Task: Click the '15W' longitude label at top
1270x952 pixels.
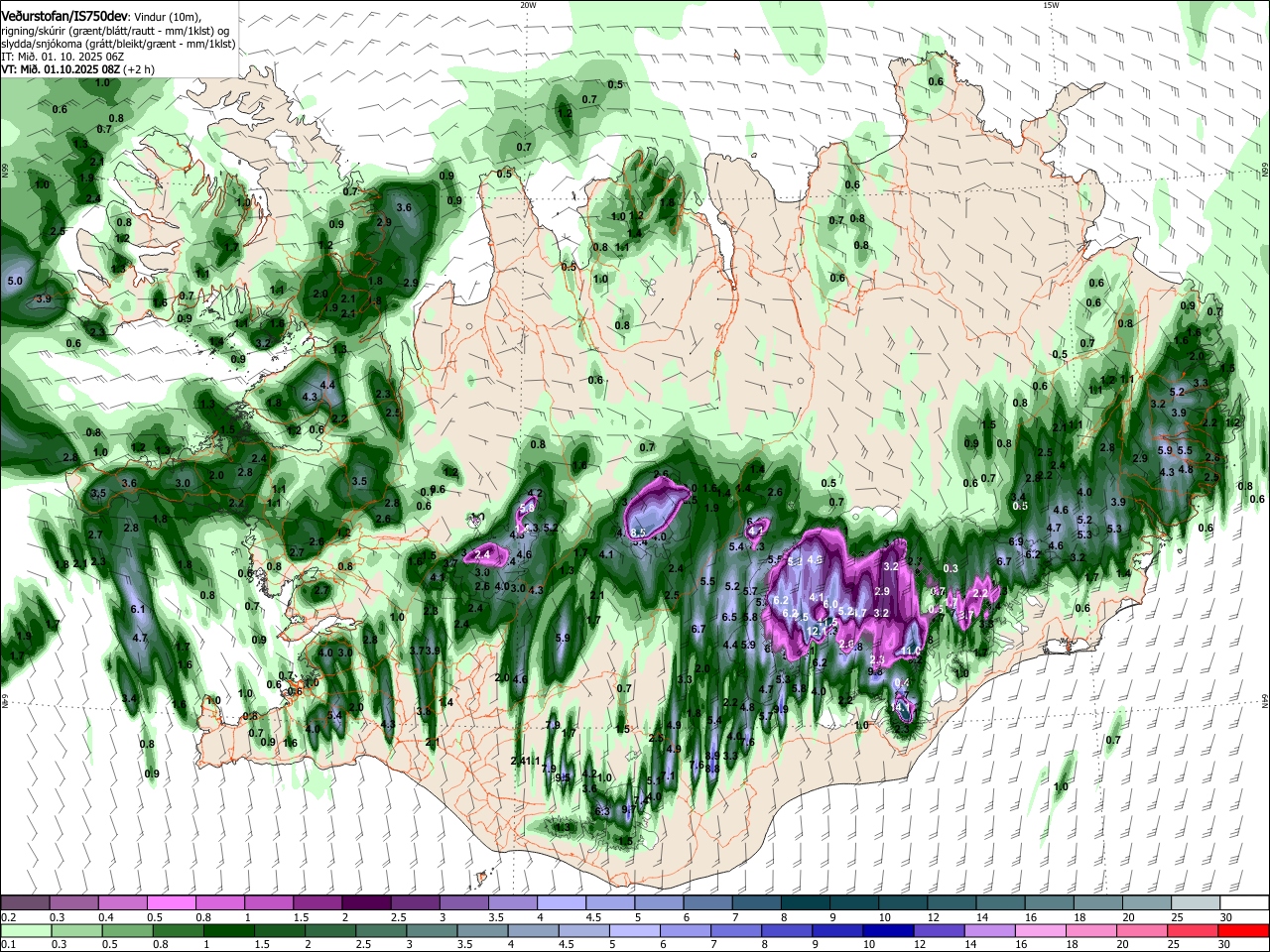Action: coord(1052,5)
